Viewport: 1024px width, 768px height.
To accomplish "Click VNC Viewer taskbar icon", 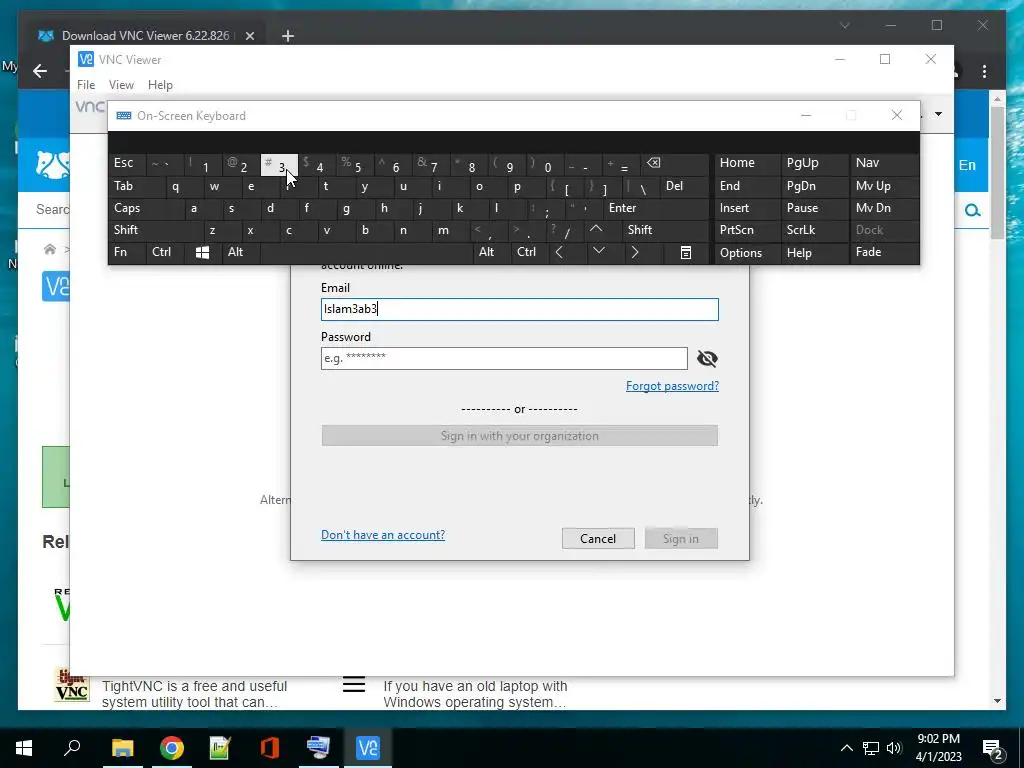I will [368, 748].
